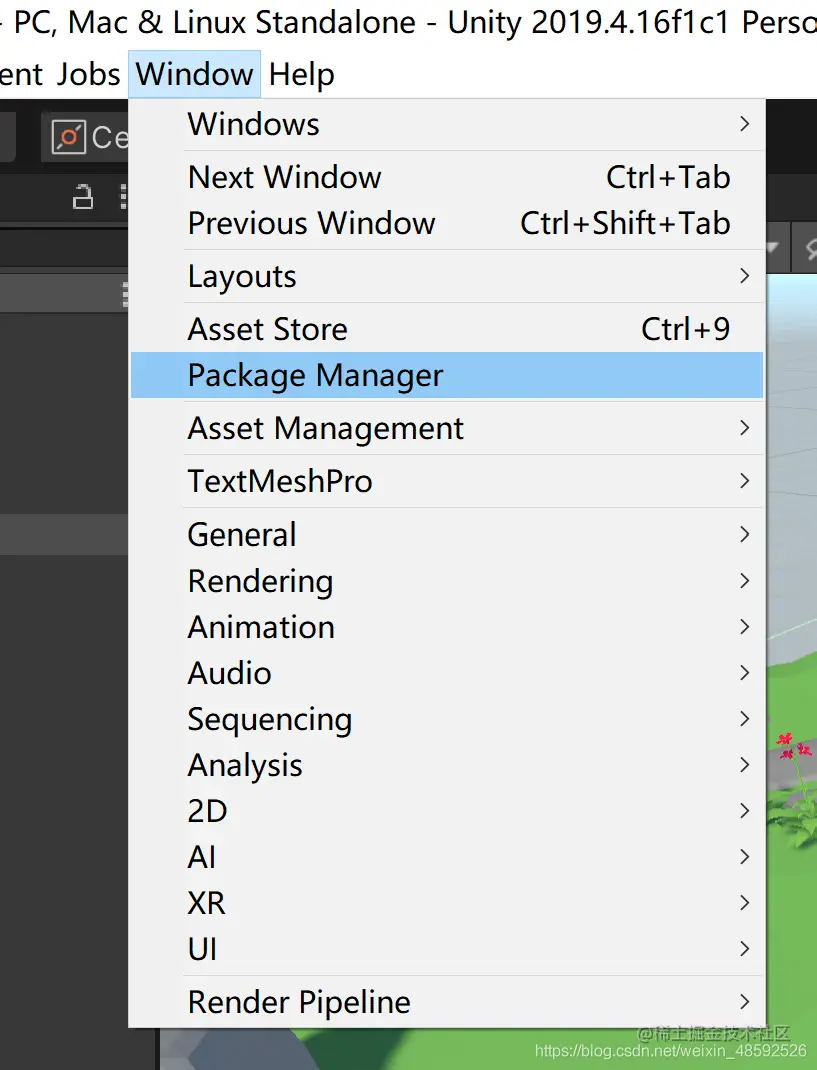Open the Render Pipeline submenu
Viewport: 817px width, 1070px height.
click(447, 1002)
